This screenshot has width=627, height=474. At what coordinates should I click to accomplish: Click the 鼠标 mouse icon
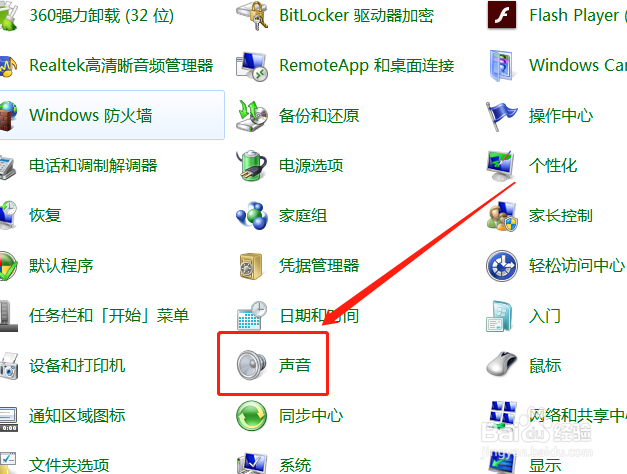coord(502,364)
